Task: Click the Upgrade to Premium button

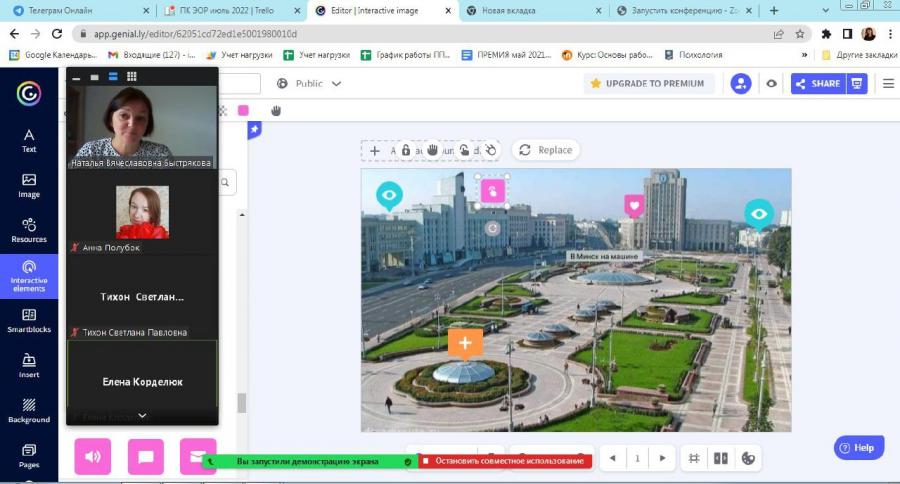Action: [647, 84]
